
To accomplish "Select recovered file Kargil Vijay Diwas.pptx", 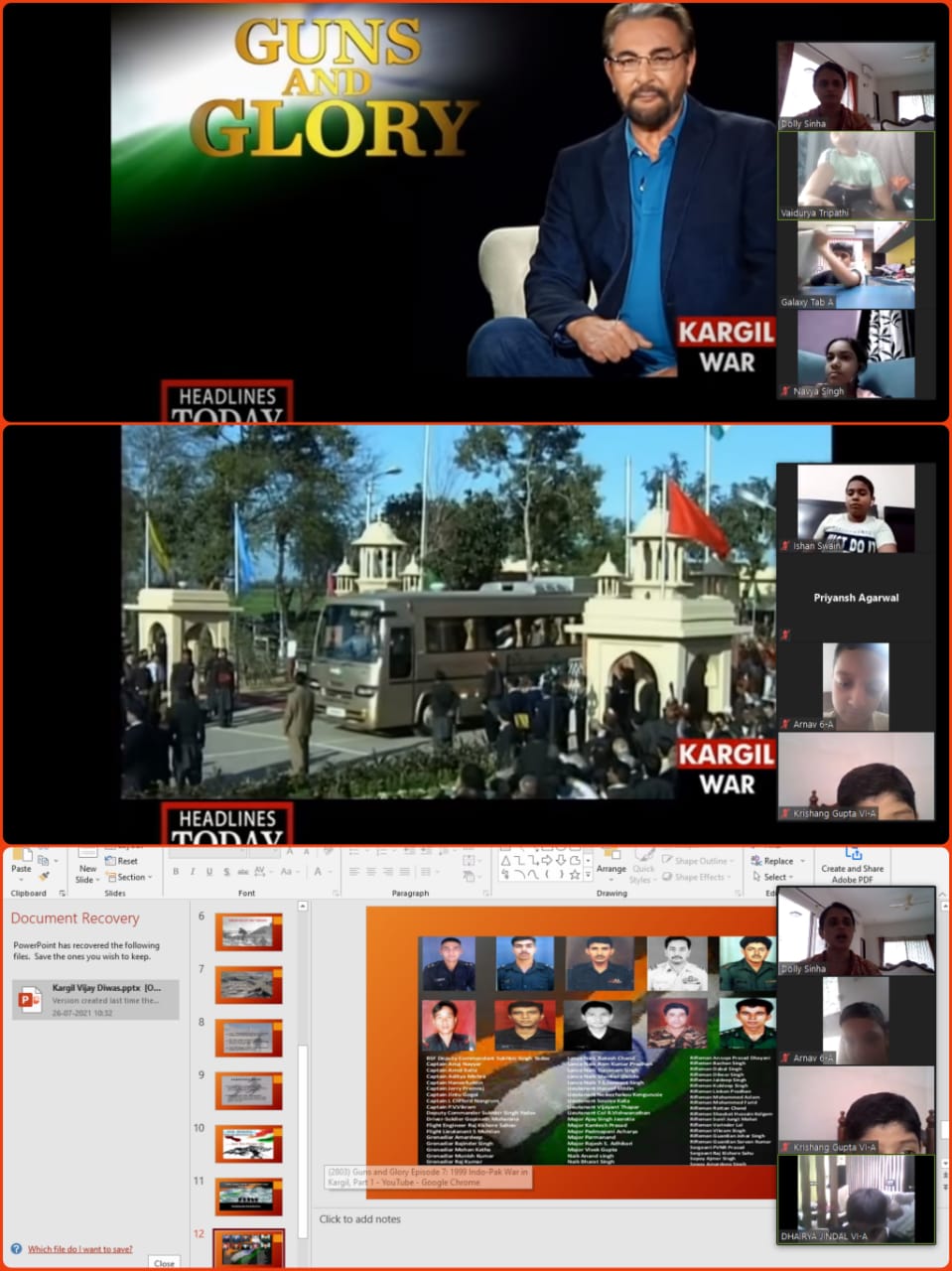I will click(95, 999).
